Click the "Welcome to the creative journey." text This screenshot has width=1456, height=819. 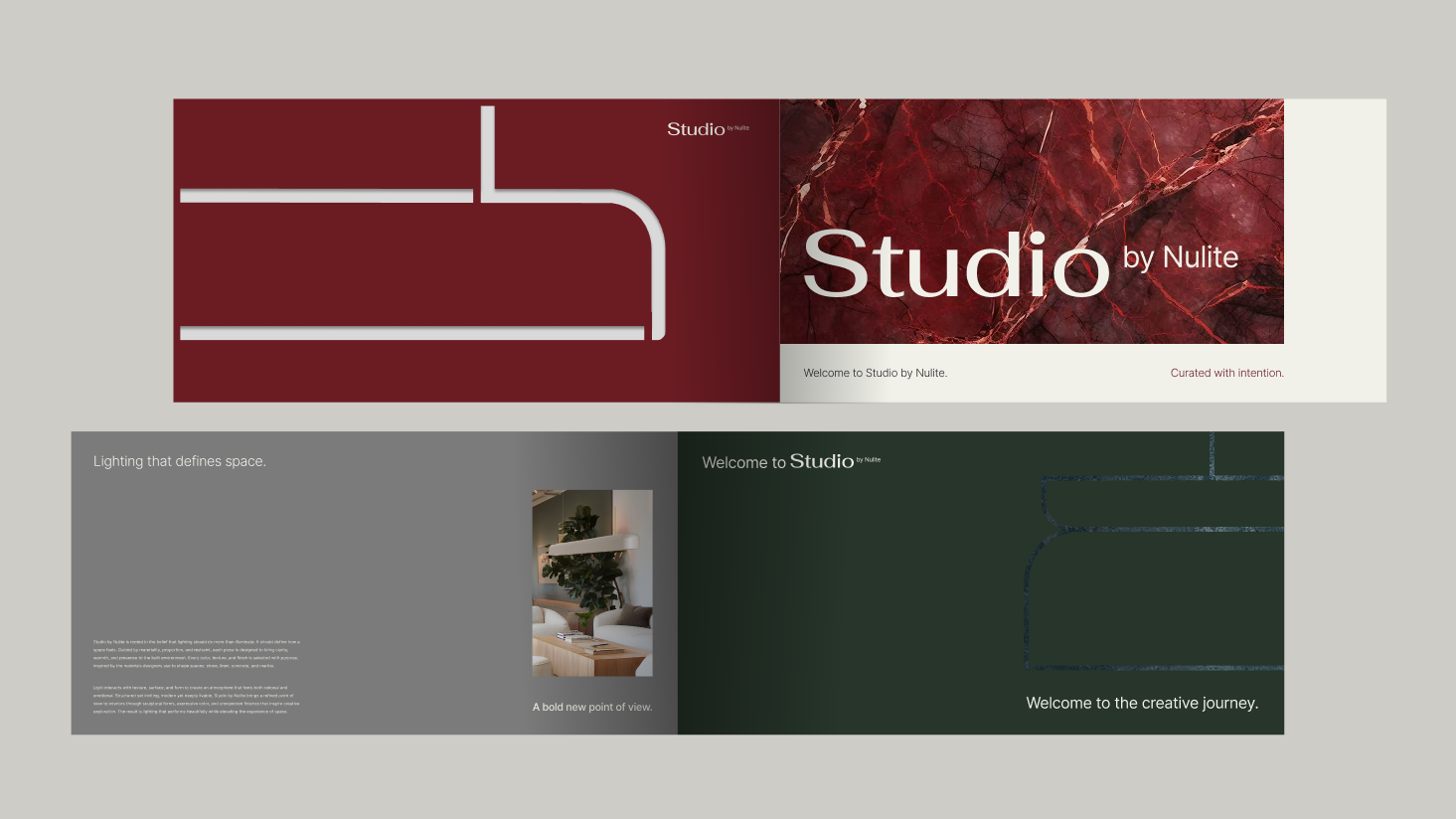[x=1142, y=703]
